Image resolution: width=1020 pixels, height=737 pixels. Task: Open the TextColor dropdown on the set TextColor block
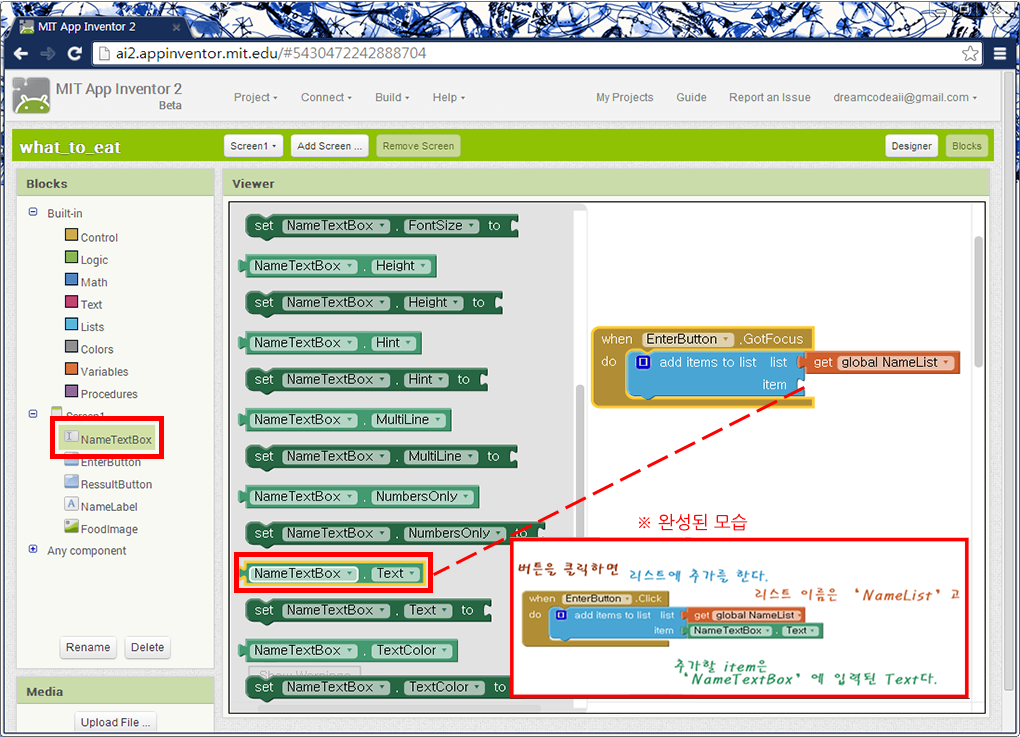[444, 687]
